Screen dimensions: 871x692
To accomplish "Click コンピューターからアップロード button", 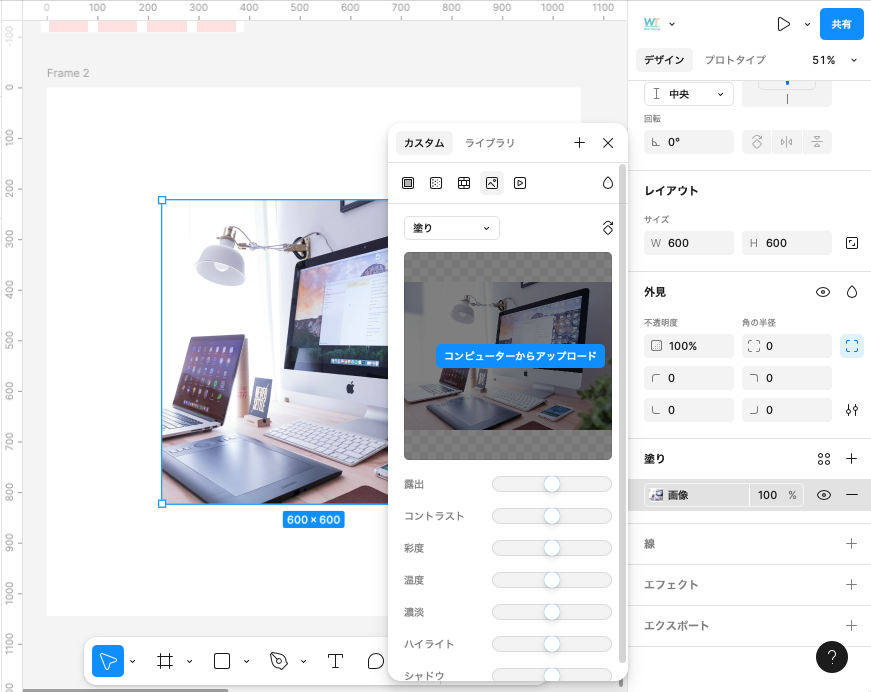I will [520, 356].
